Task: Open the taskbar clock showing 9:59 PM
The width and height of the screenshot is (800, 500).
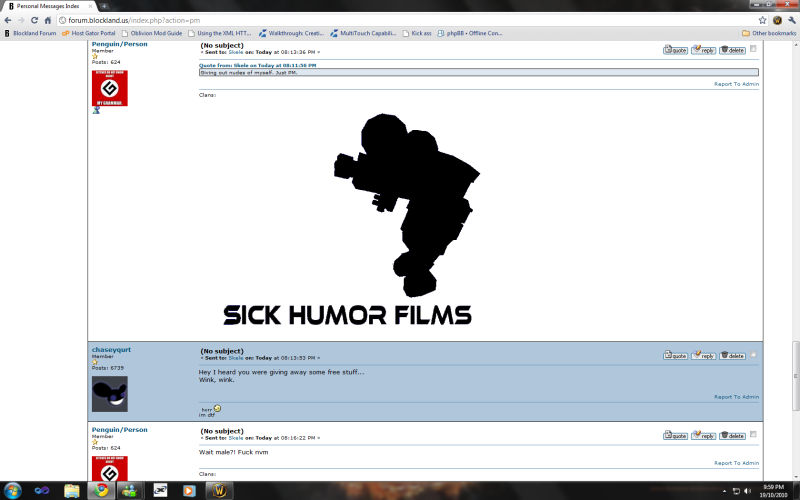Action: click(x=773, y=491)
